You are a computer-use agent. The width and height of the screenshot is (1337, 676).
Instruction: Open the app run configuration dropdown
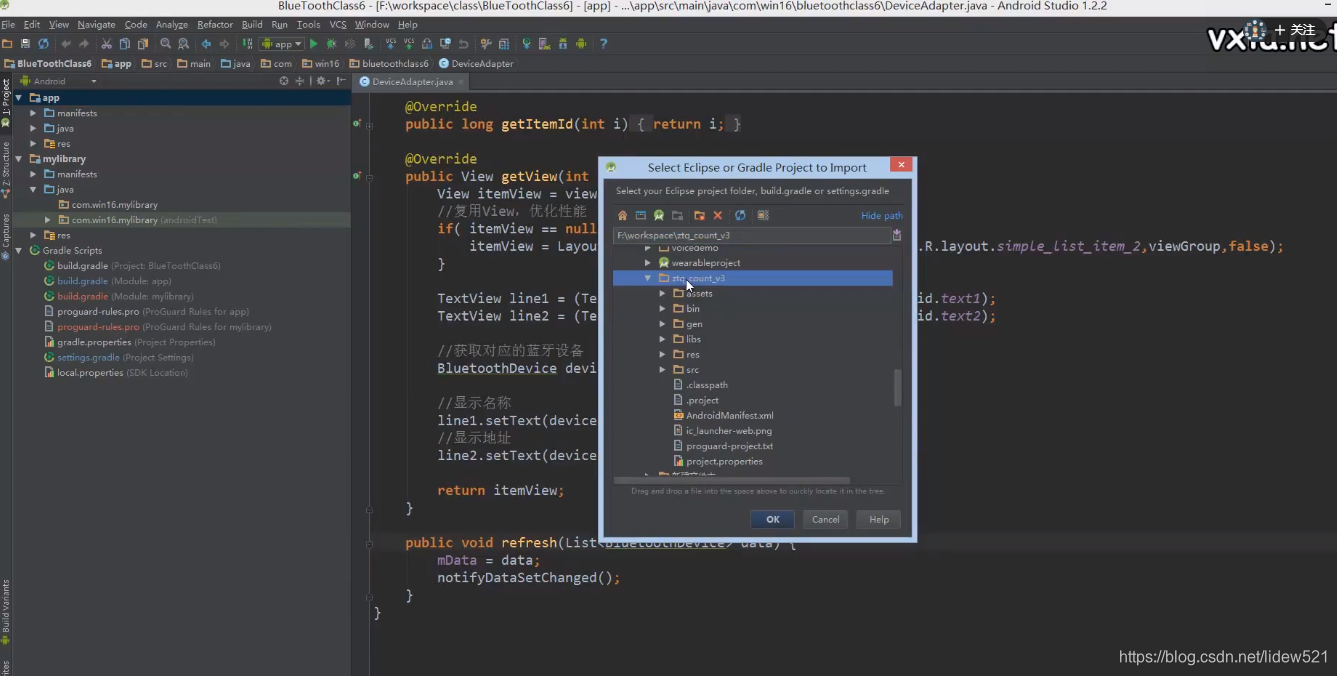click(281, 44)
